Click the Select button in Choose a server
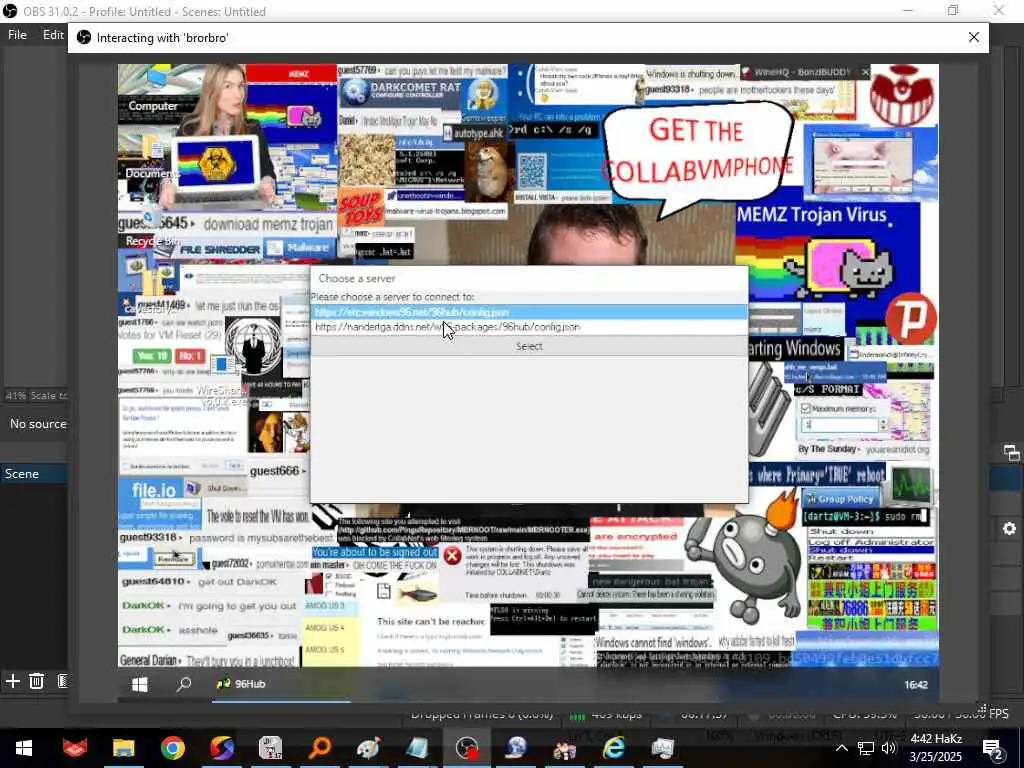Image resolution: width=1024 pixels, height=768 pixels. (529, 346)
